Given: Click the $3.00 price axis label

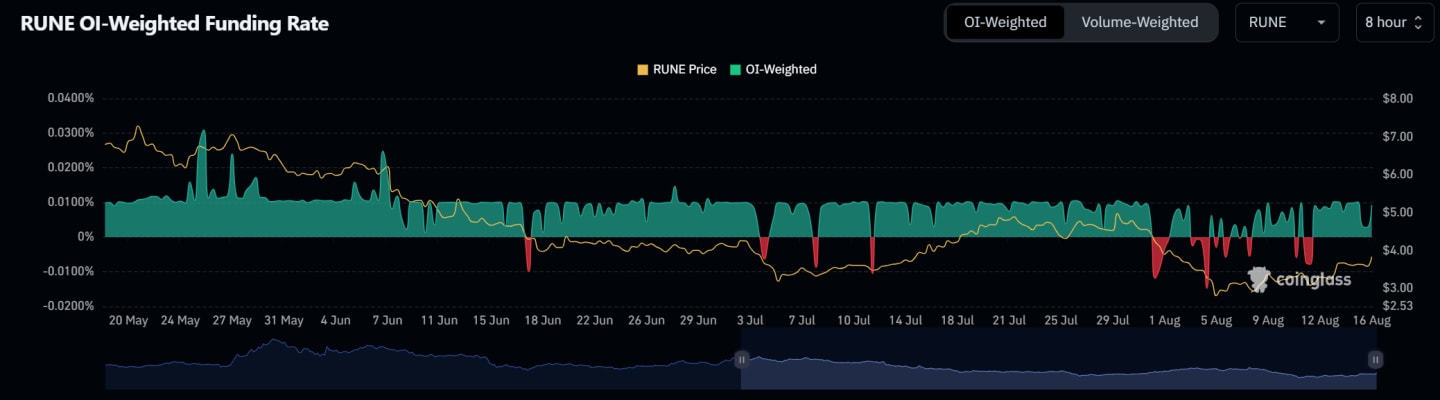Looking at the screenshot, I should tap(1397, 287).
